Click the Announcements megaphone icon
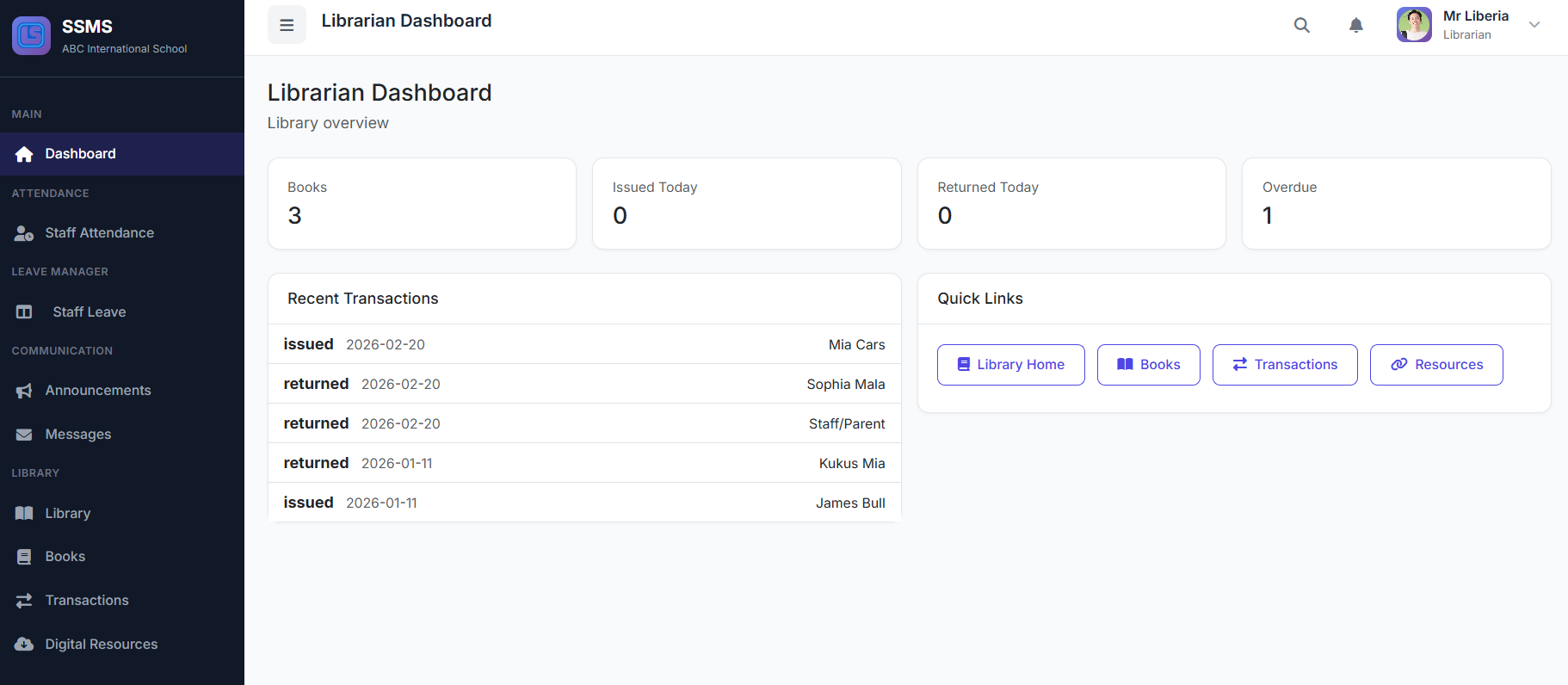The height and width of the screenshot is (685, 1568). pos(24,391)
